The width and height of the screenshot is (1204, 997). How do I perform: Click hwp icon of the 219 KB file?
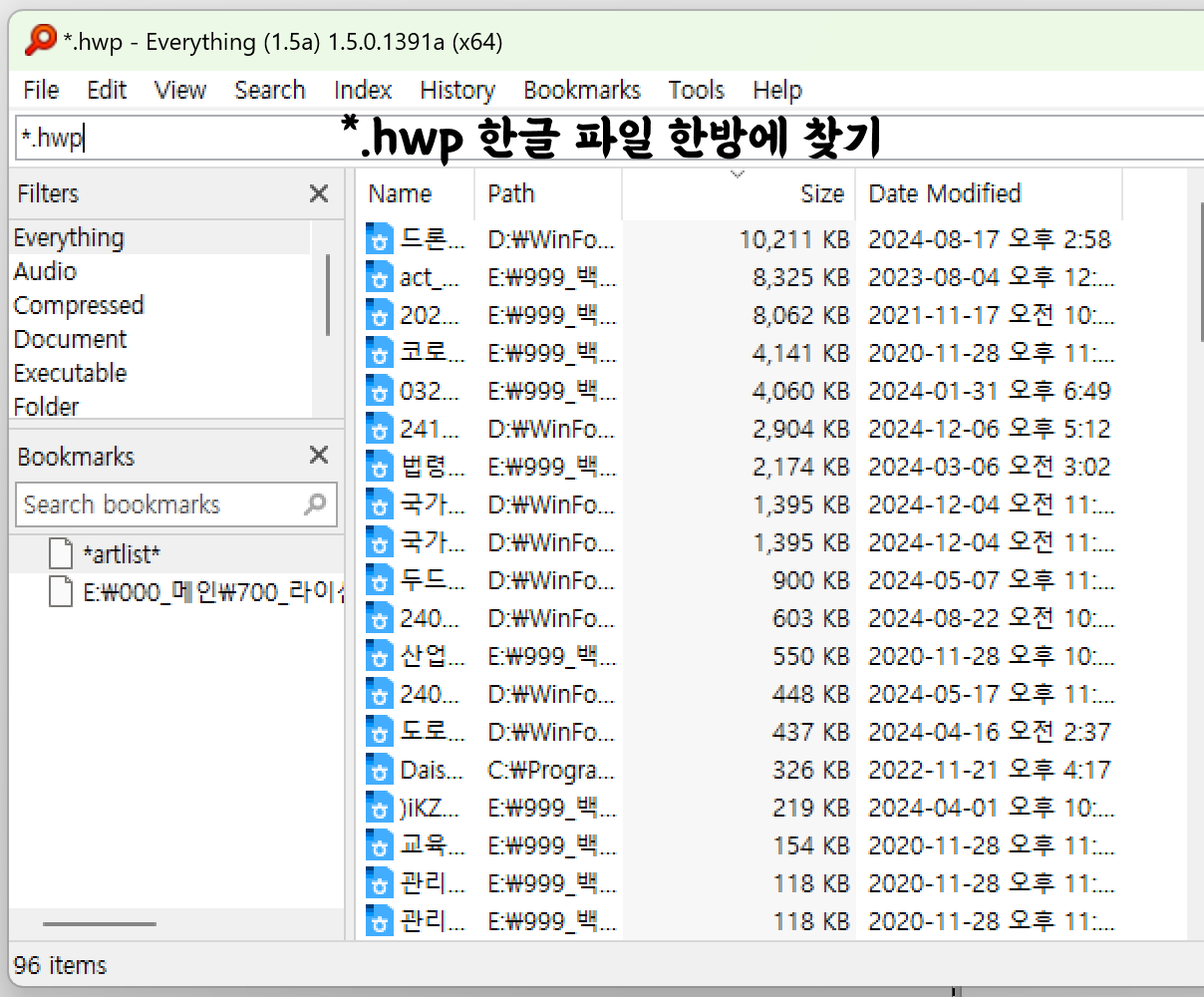[380, 808]
